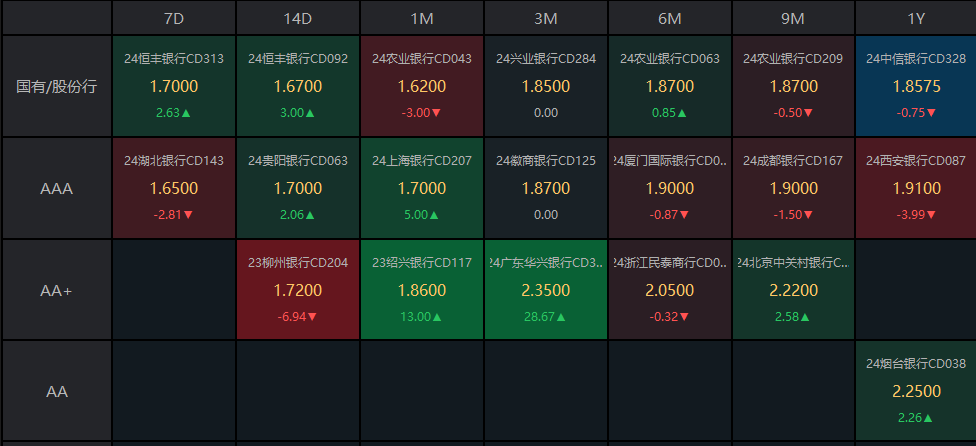Click the up arrow beside 2.26 in 24烟台银行CD038
Viewport: 976px width, 446px height.
(x=930, y=418)
